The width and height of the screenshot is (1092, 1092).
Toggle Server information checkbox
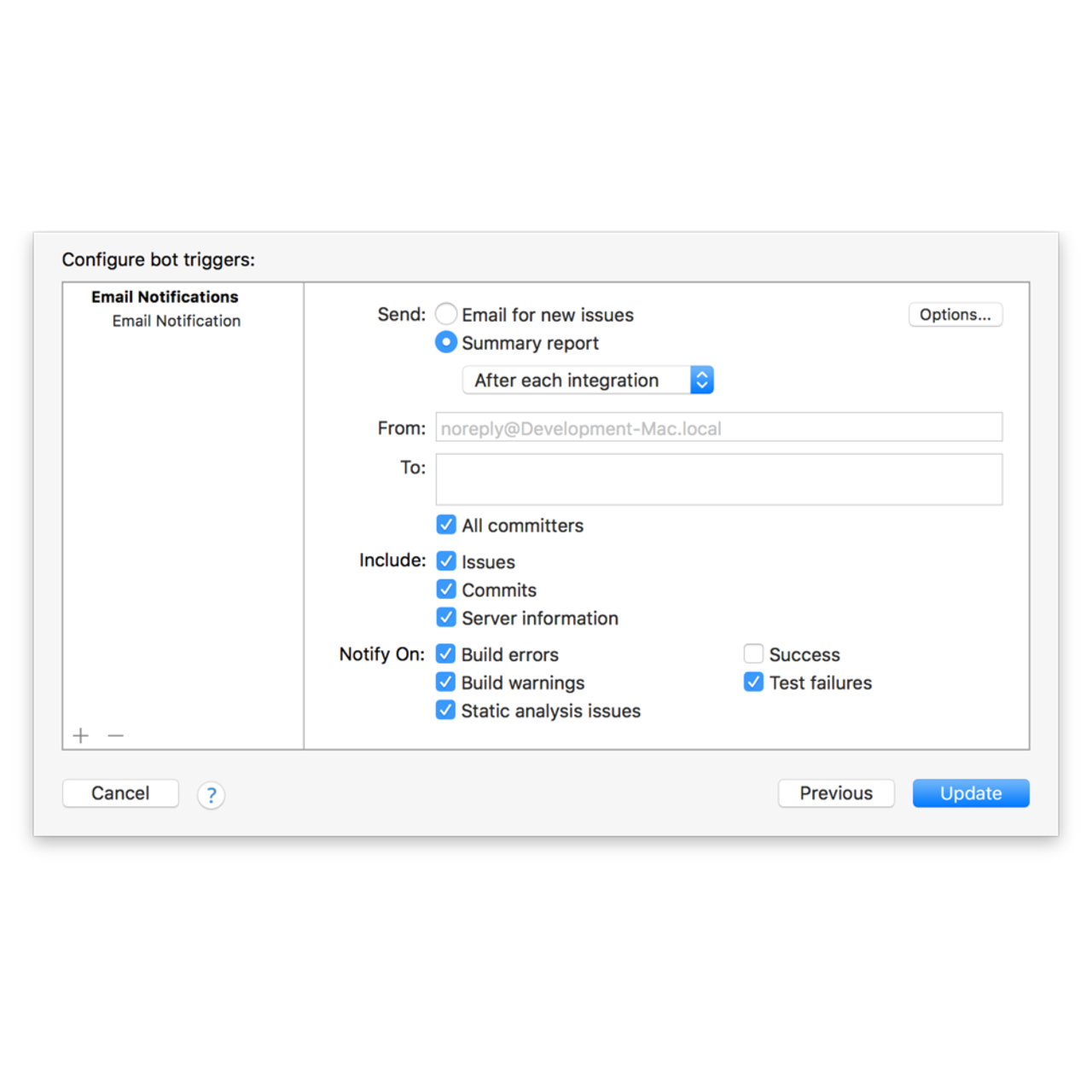pyautogui.click(x=446, y=618)
